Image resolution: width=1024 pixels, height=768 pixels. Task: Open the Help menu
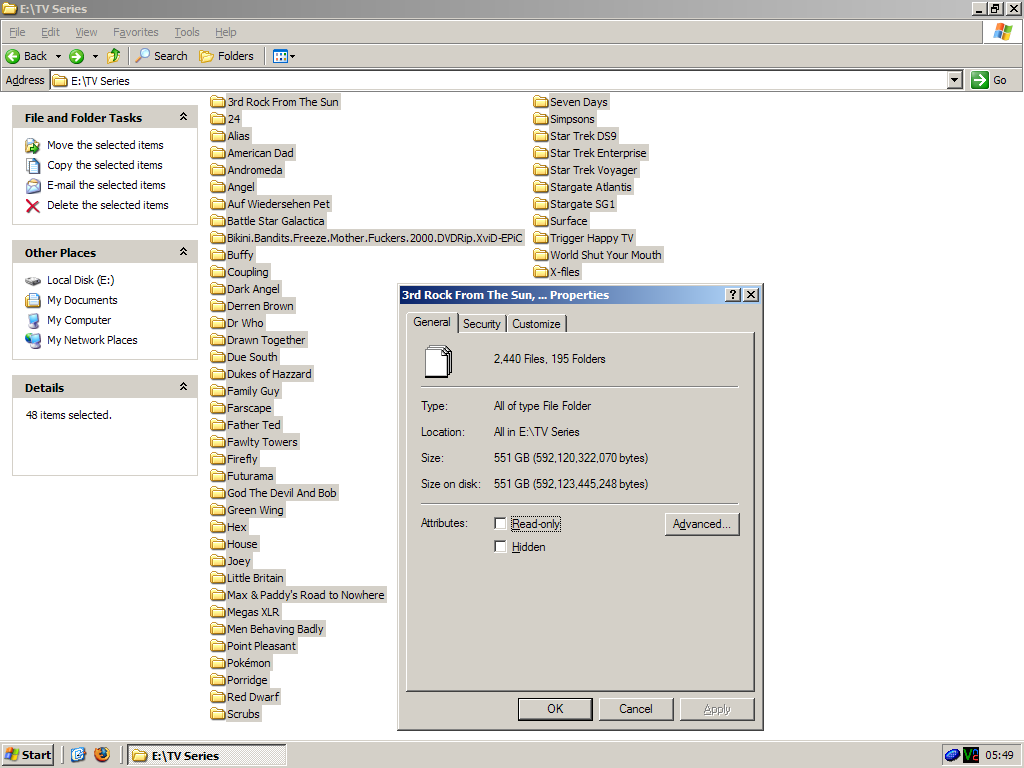pyautogui.click(x=225, y=32)
